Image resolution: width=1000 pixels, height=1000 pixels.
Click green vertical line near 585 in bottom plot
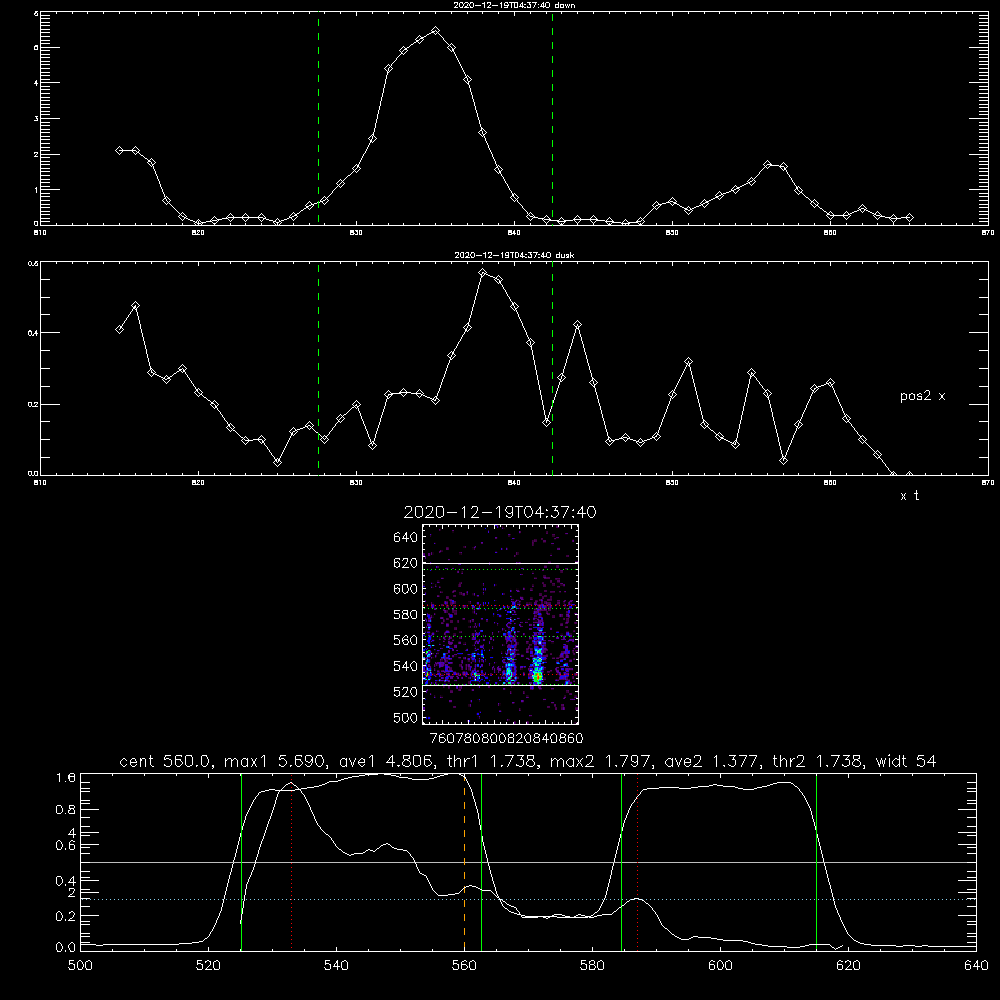tap(621, 862)
